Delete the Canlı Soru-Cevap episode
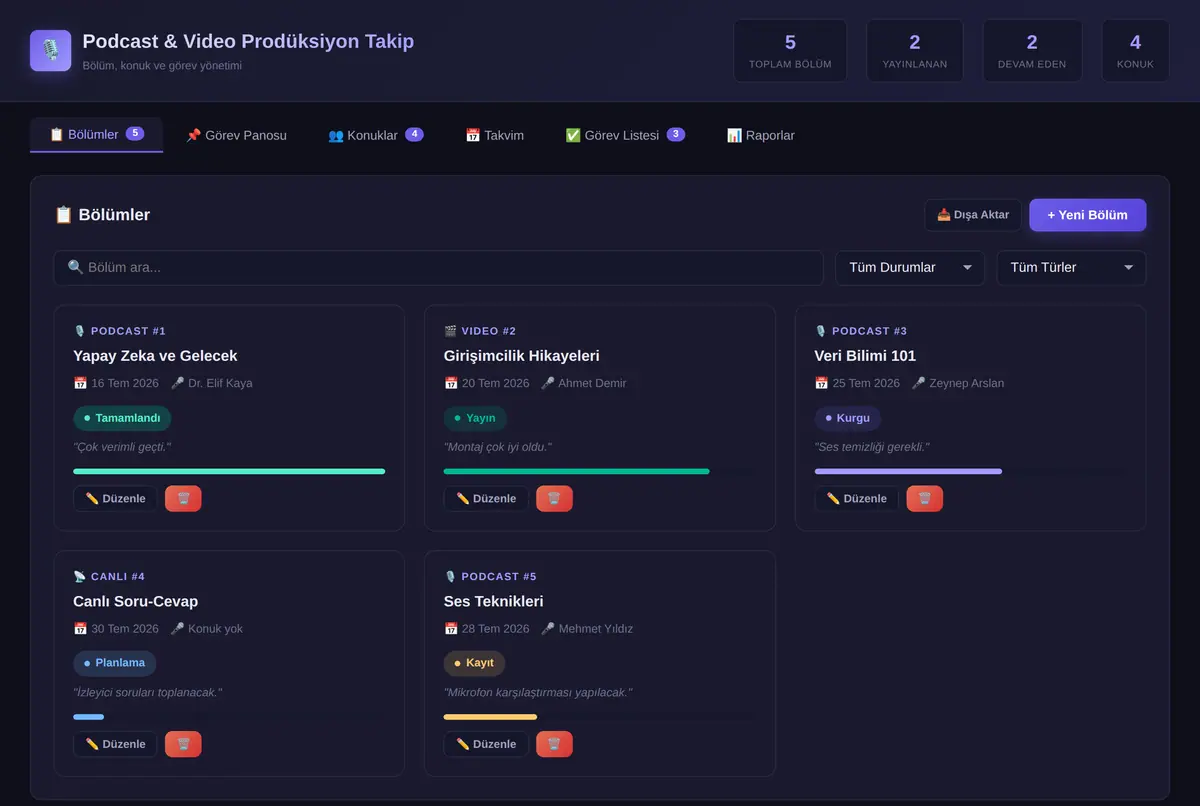The height and width of the screenshot is (806, 1200). 183,744
